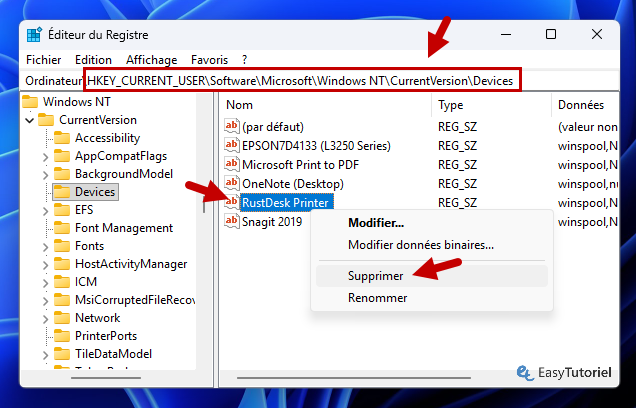
Task: Choose Modifier données binaires... in context menu
Action: click(432, 245)
